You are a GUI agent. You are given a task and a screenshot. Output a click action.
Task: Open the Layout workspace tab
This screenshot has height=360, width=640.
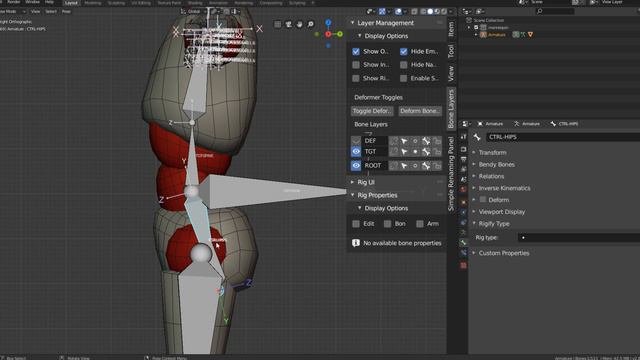71,3
